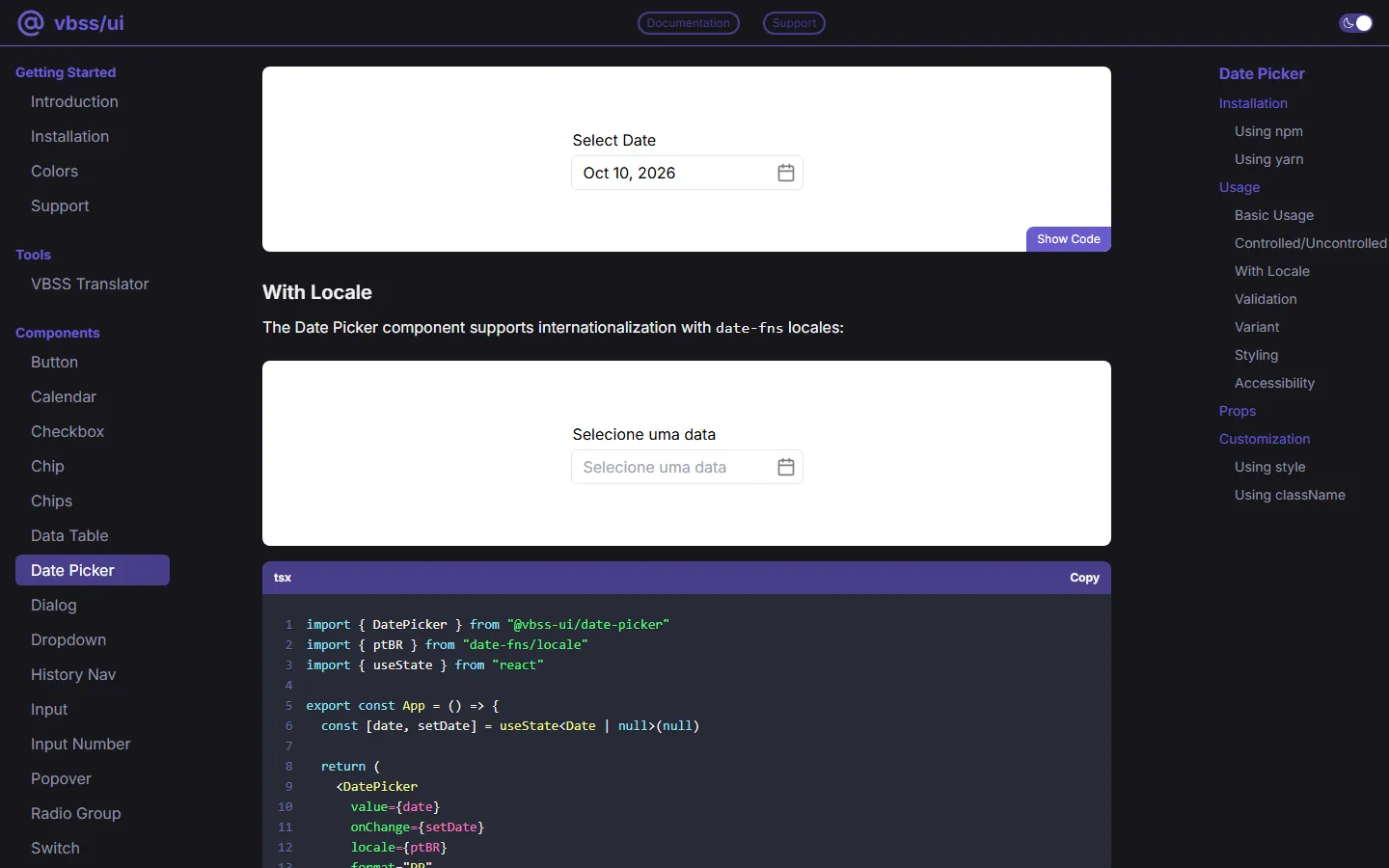
Task: Jump to Props section
Action: pyautogui.click(x=1238, y=411)
